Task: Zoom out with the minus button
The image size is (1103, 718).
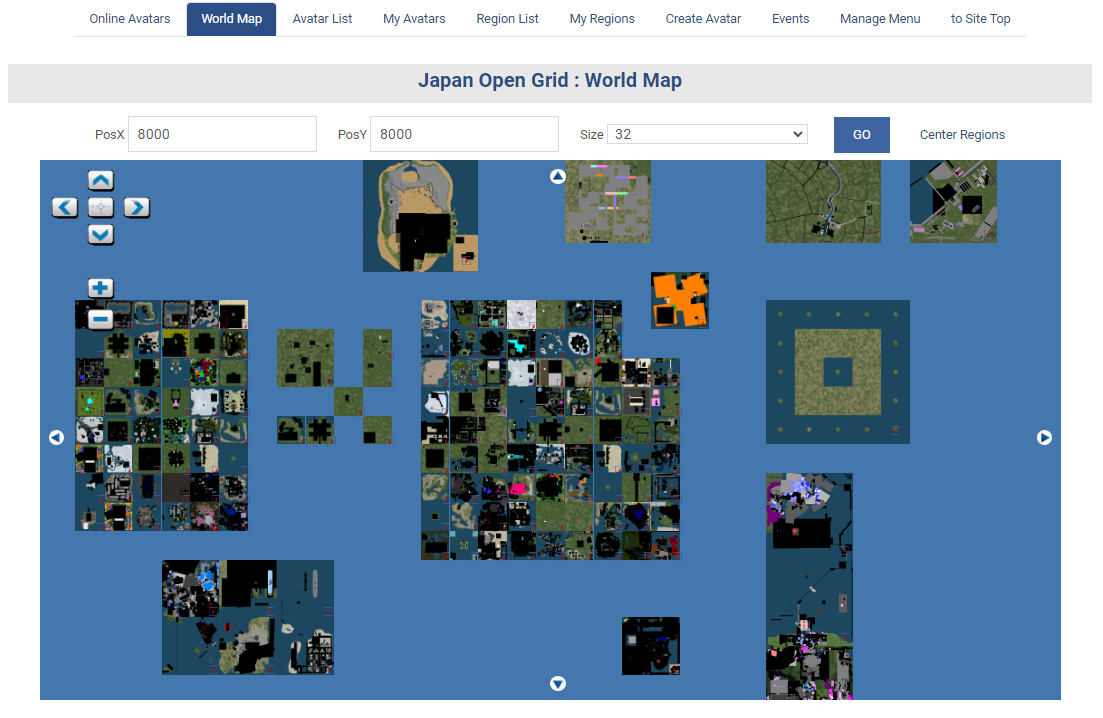Action: [x=100, y=320]
